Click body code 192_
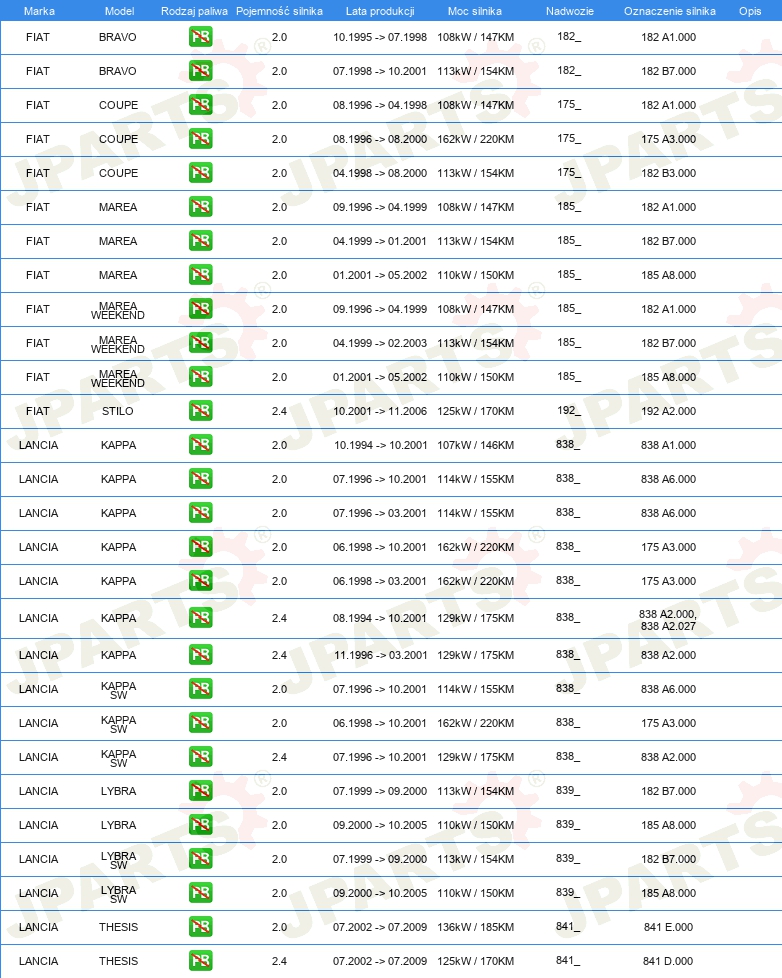This screenshot has height=978, width=782. (569, 410)
